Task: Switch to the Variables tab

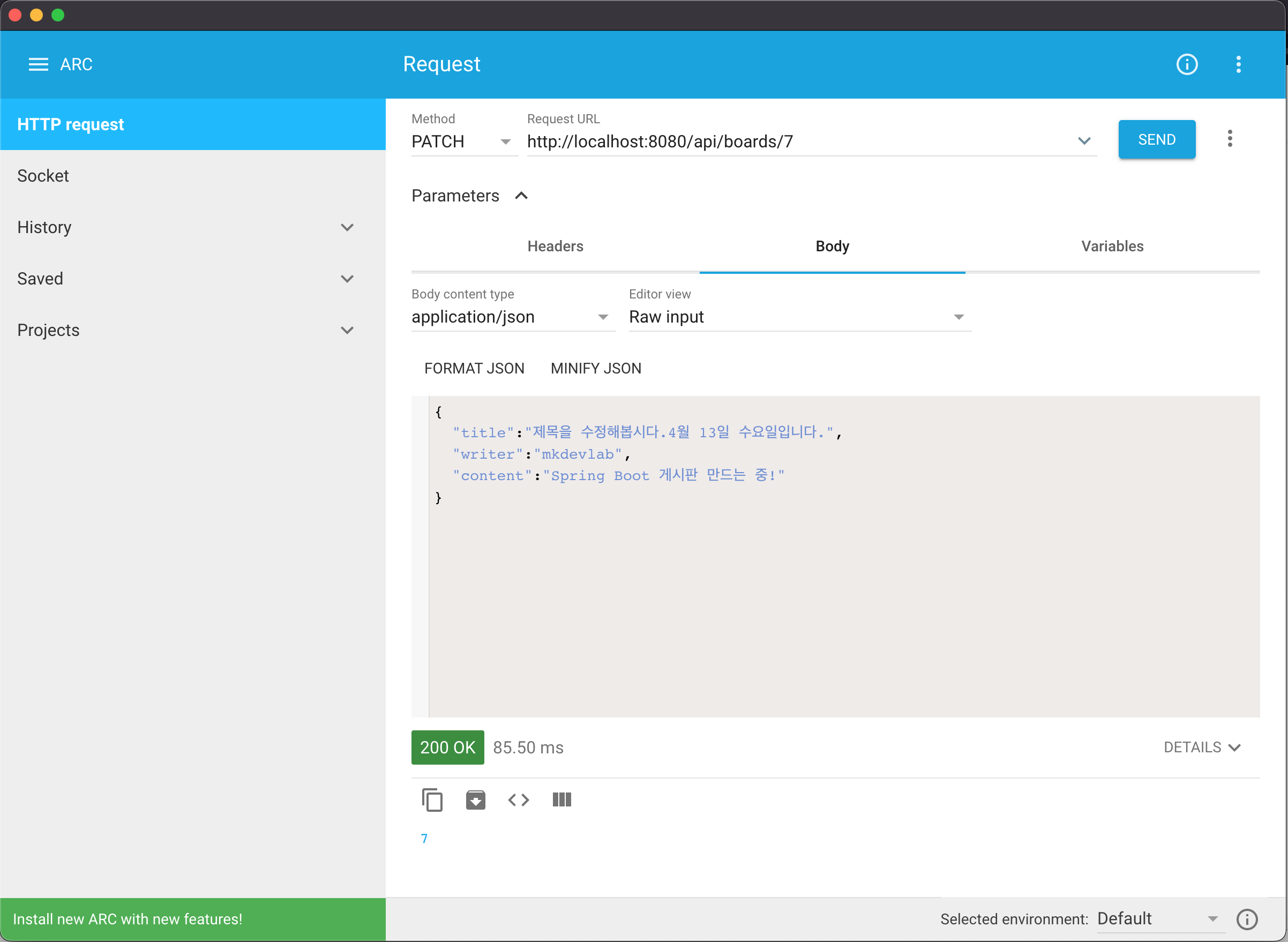Action: 1112,246
